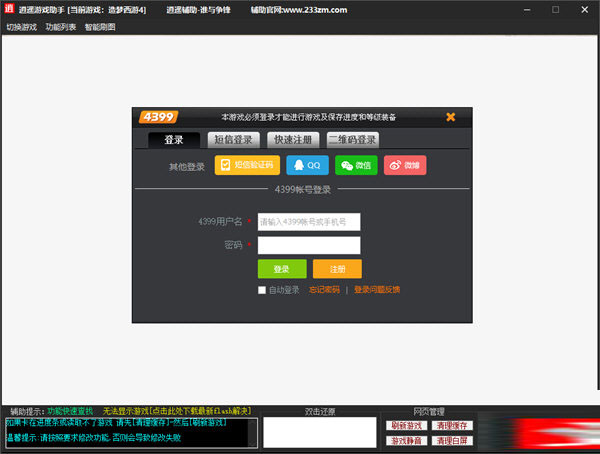Close the 4399 login dialog with orange X

[450, 117]
